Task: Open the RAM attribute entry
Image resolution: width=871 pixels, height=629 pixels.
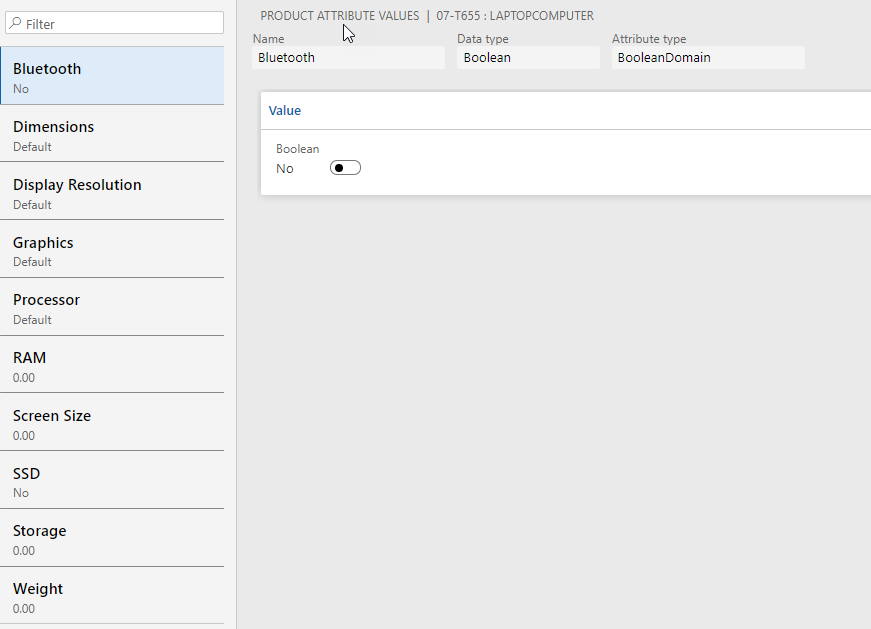Action: click(x=111, y=366)
